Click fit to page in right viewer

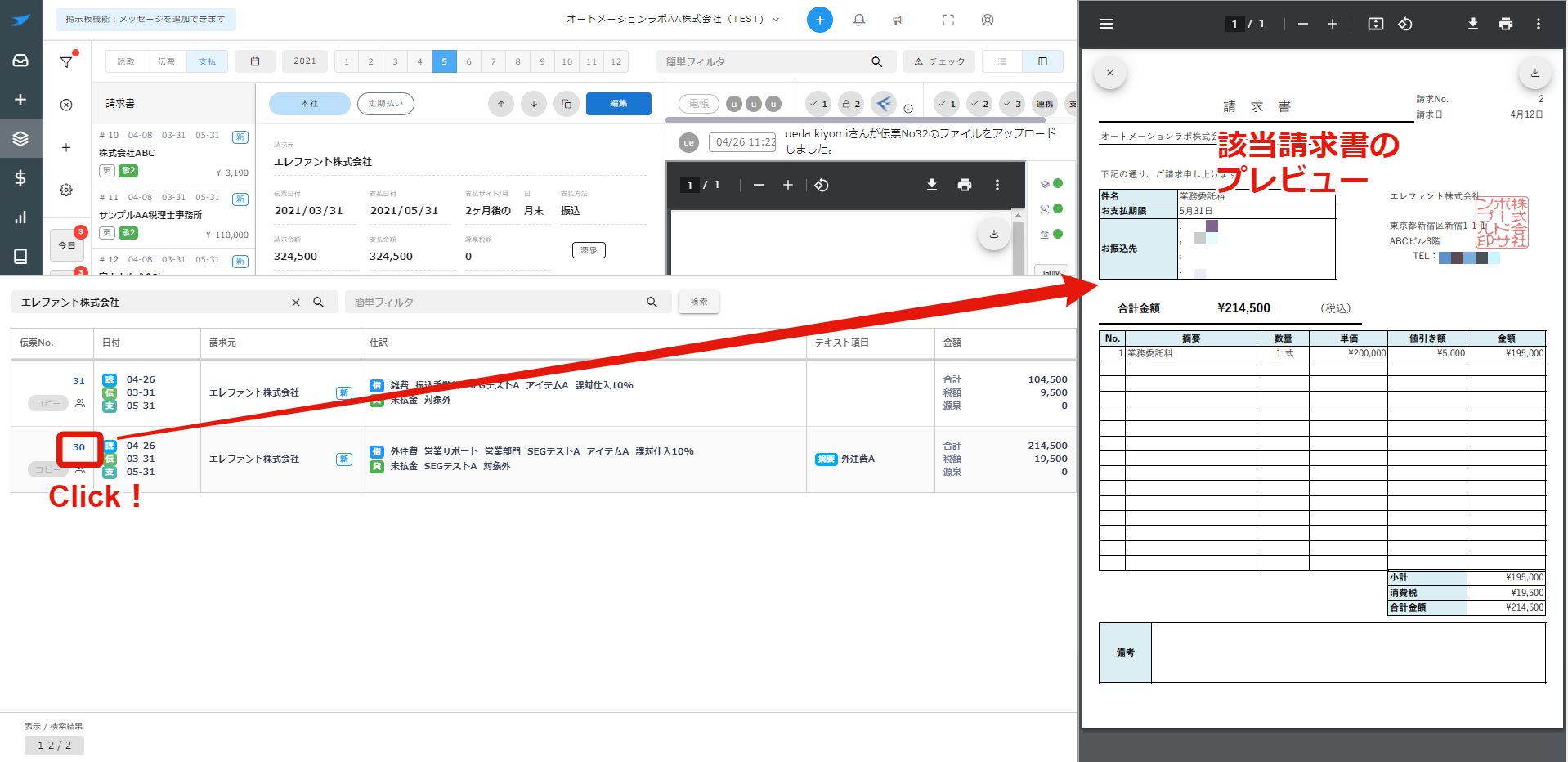(x=1376, y=24)
